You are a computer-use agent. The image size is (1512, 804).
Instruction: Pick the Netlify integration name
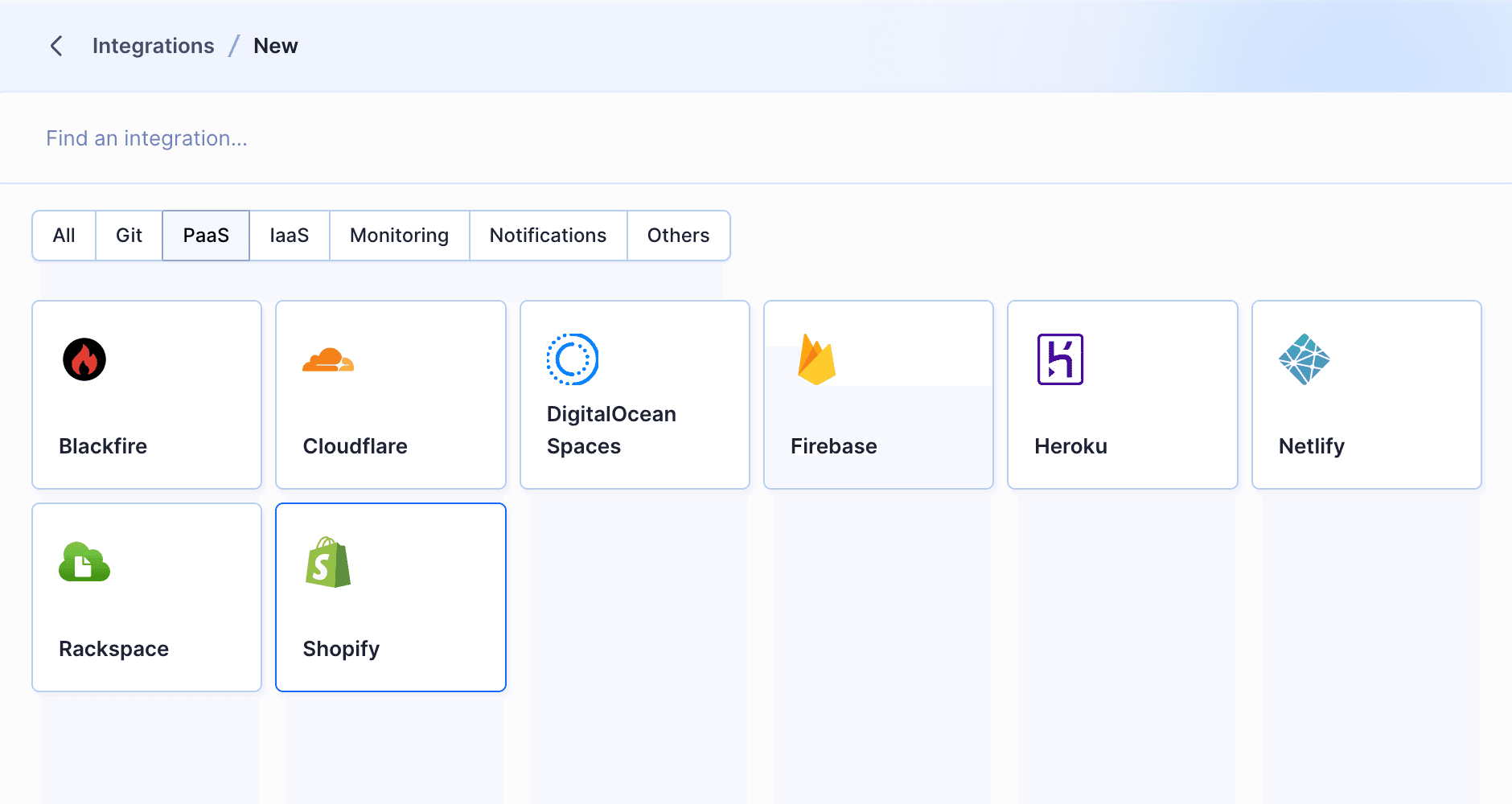point(1312,446)
